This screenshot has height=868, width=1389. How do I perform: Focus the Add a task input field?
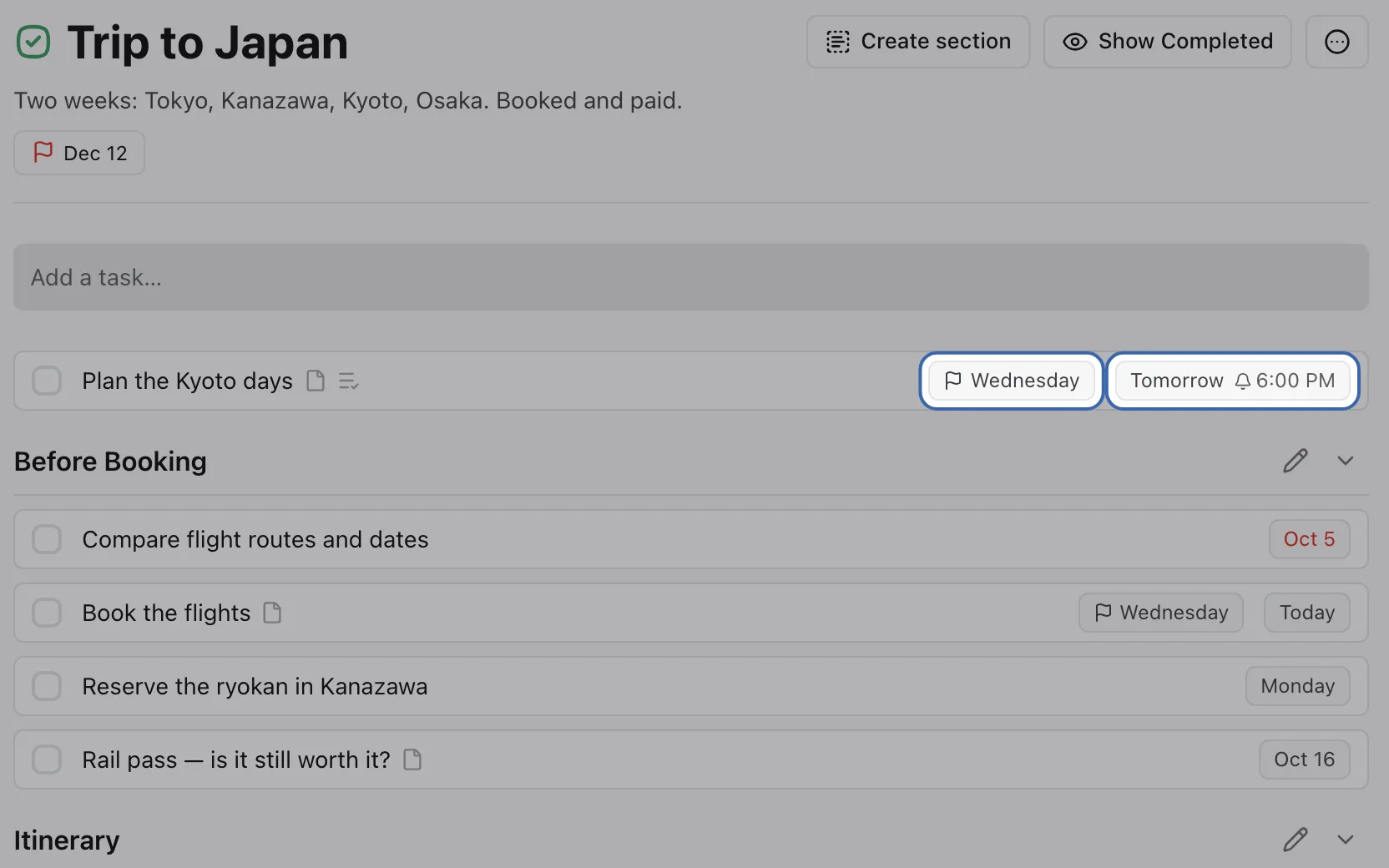coord(691,277)
